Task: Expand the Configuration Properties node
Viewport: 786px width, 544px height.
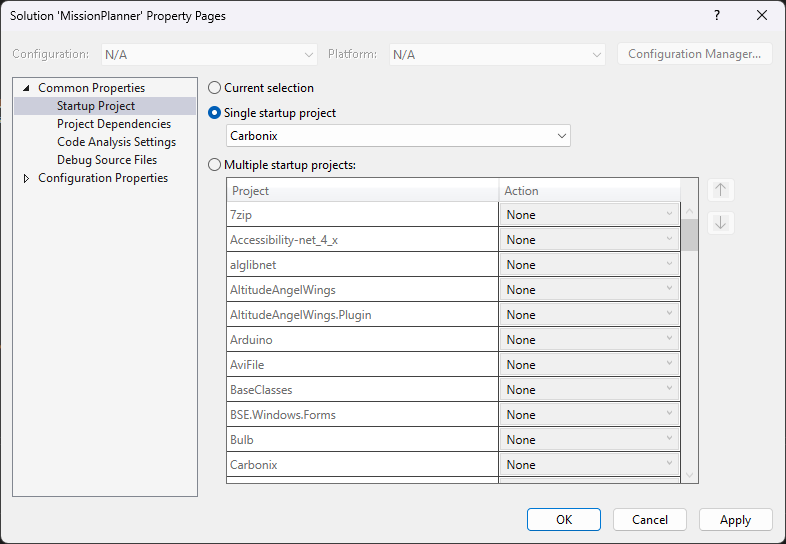Action: [27, 178]
